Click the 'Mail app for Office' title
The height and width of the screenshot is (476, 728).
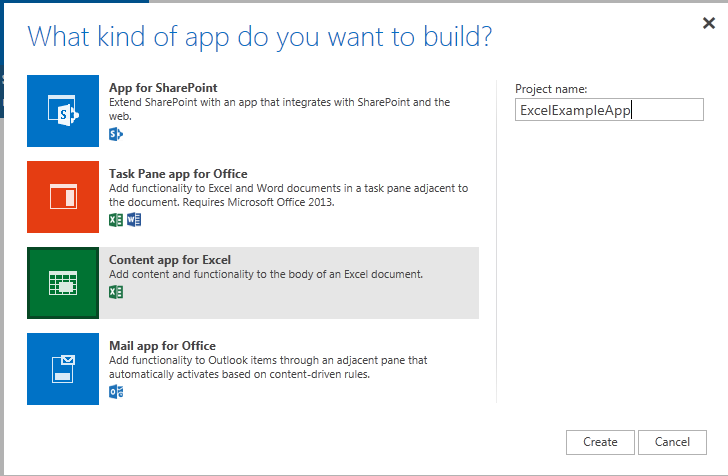coord(162,346)
